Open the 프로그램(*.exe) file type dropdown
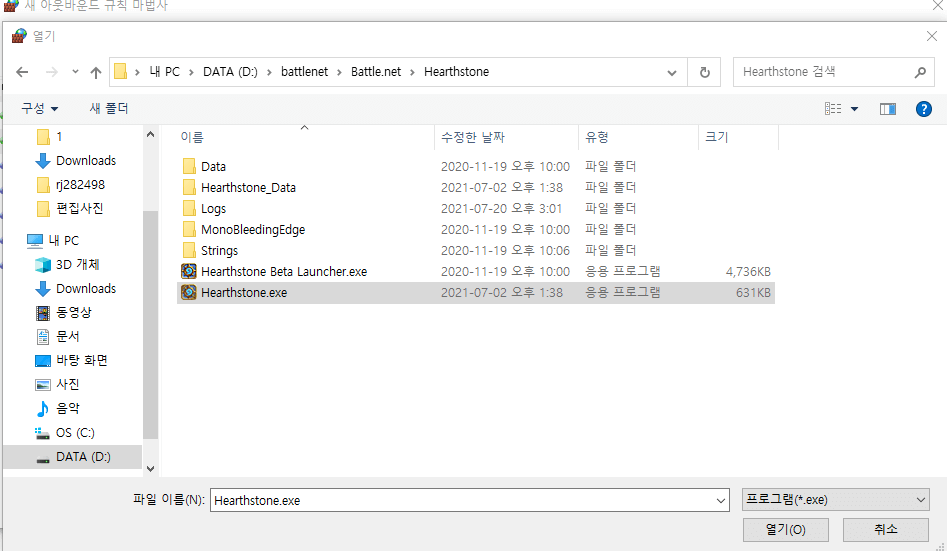Screen dimensions: 947x551 coord(835,500)
